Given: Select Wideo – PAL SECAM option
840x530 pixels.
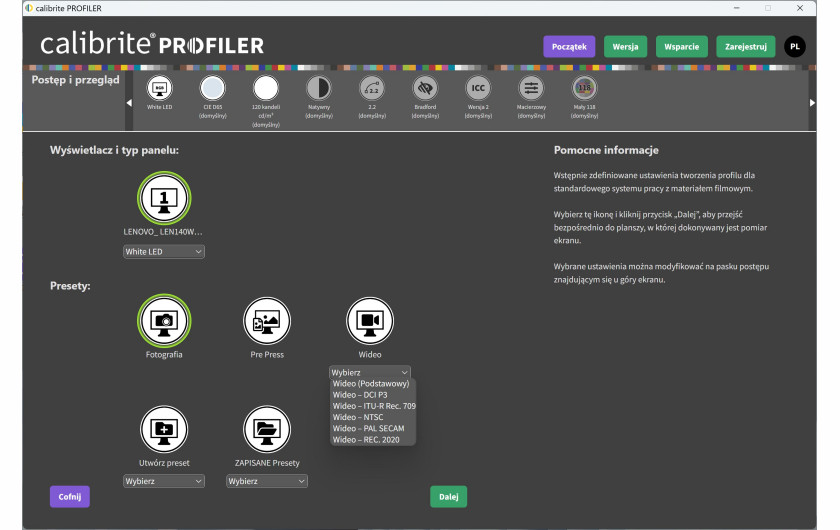Looking at the screenshot, I should tap(373, 428).
